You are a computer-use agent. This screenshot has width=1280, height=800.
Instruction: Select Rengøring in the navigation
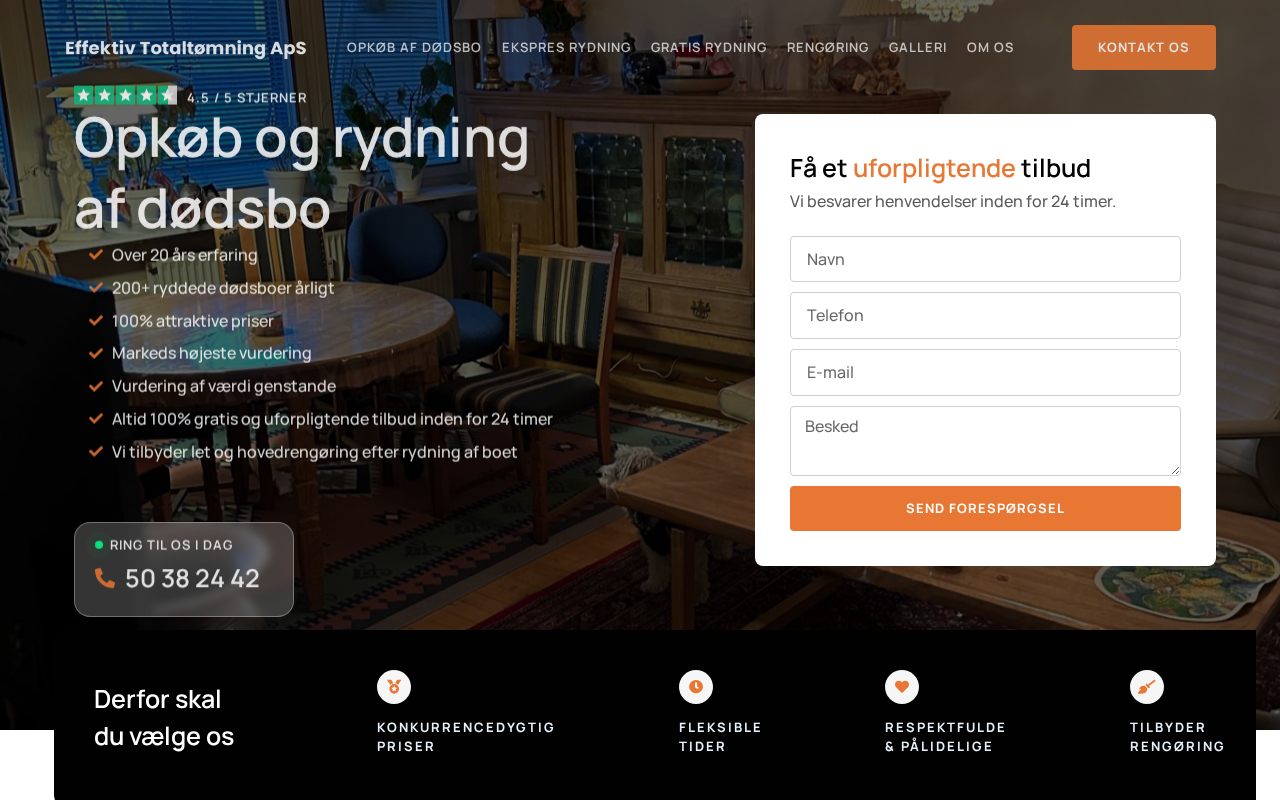point(828,47)
